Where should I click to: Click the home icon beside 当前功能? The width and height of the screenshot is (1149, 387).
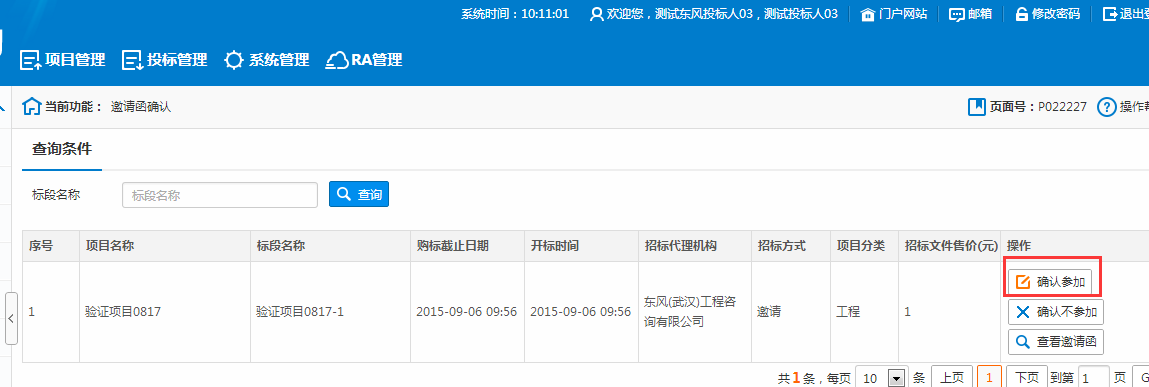32,107
